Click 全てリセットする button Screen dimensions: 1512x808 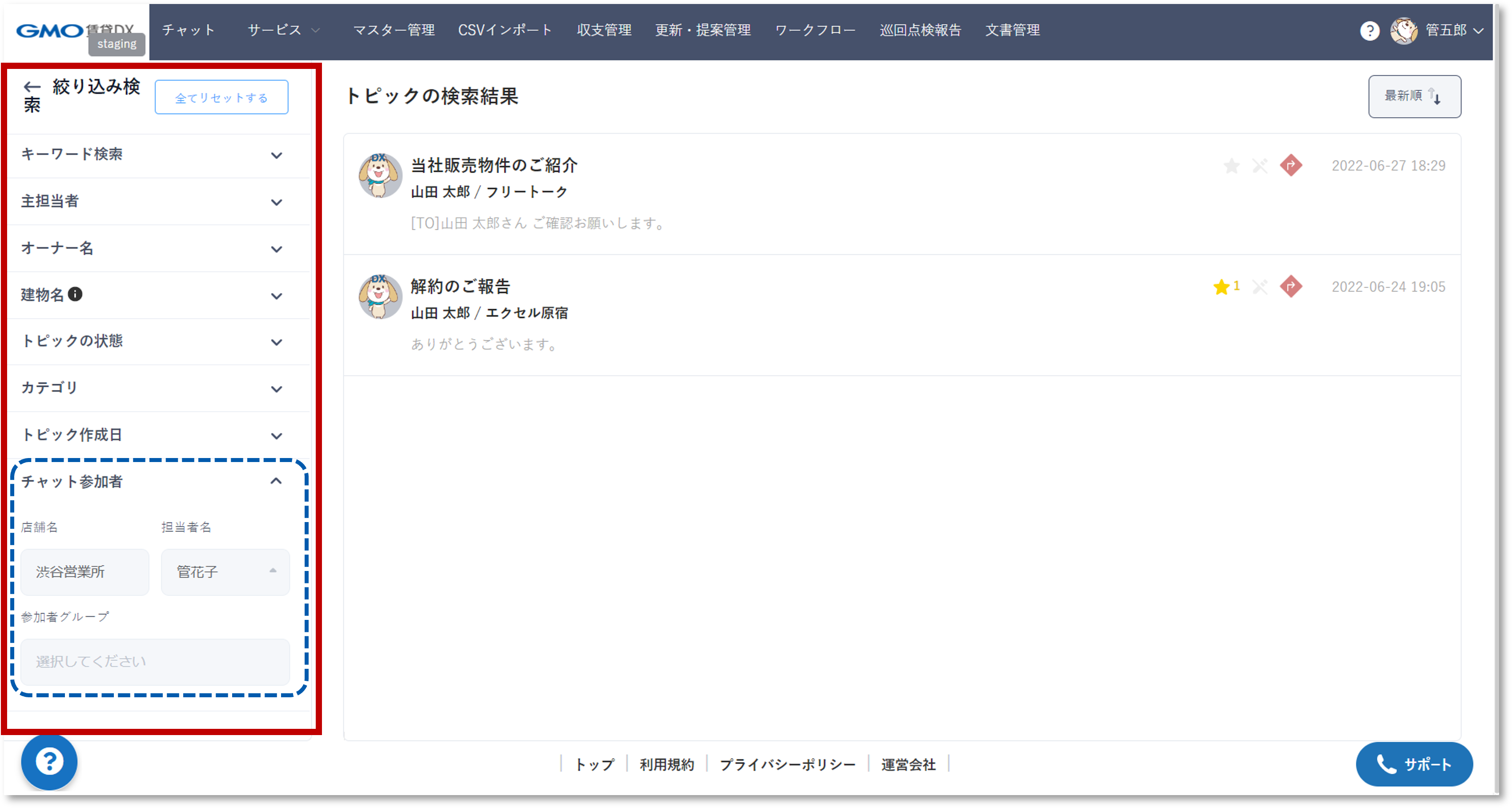pyautogui.click(x=221, y=97)
